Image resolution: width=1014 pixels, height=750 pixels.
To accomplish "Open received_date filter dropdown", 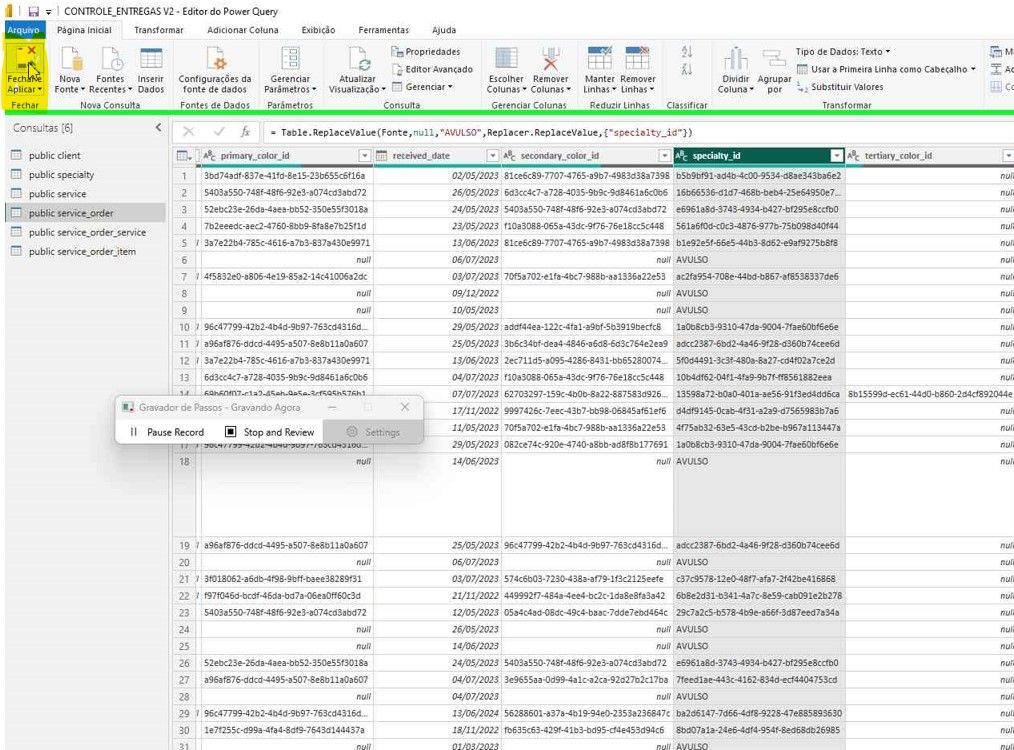I will (493, 156).
